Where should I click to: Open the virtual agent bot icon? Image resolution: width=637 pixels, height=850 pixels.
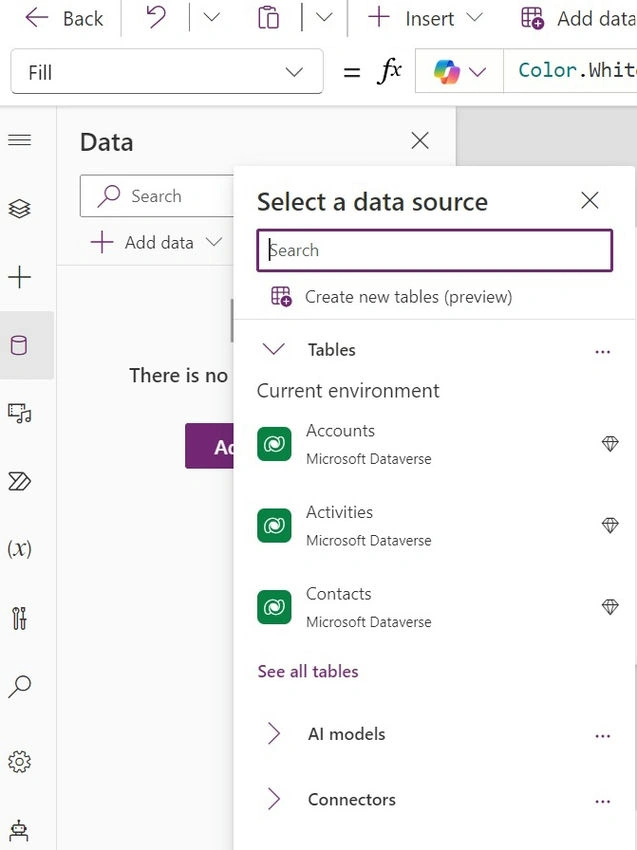[20, 830]
